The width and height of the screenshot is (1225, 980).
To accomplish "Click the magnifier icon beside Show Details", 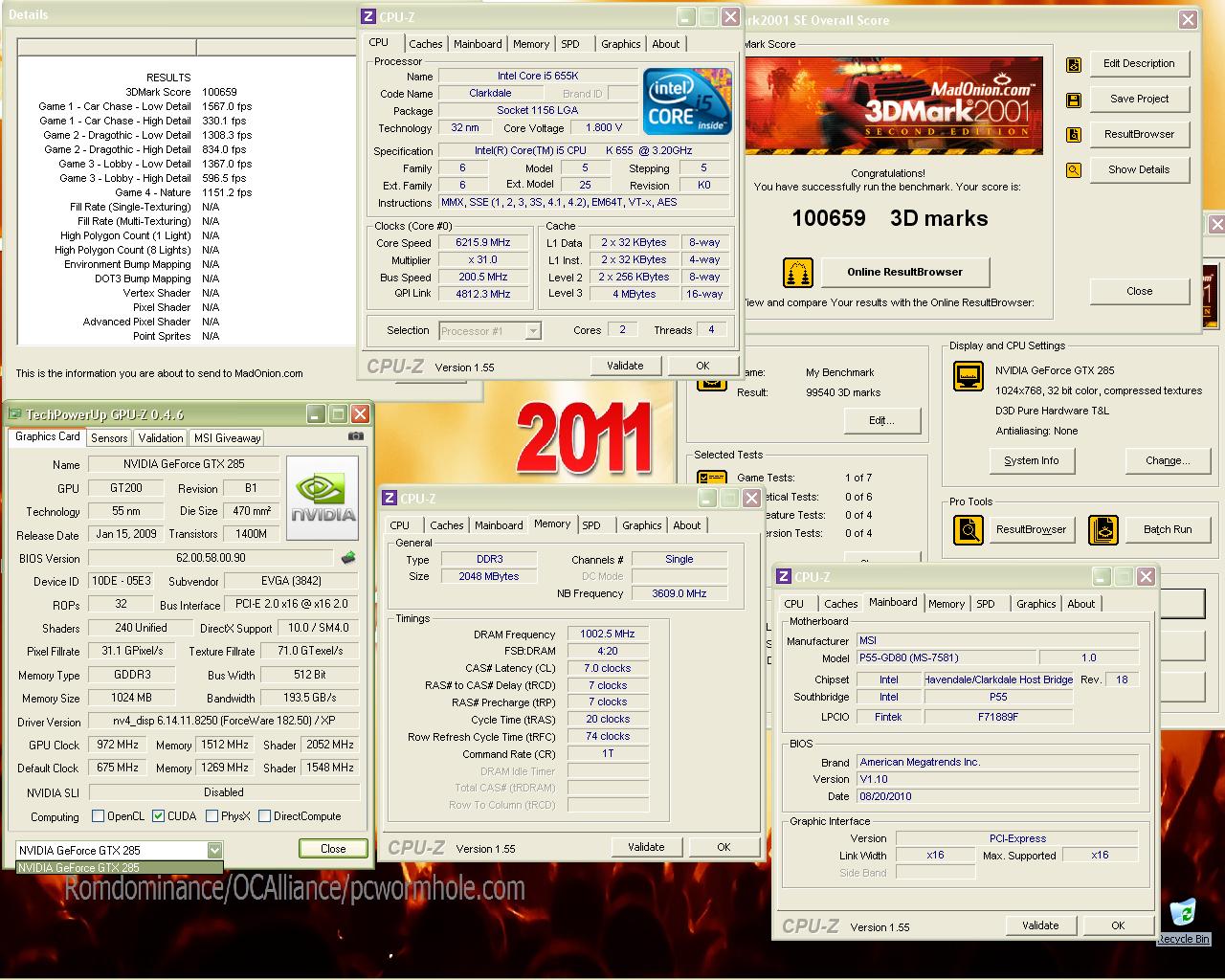I will click(x=1074, y=170).
